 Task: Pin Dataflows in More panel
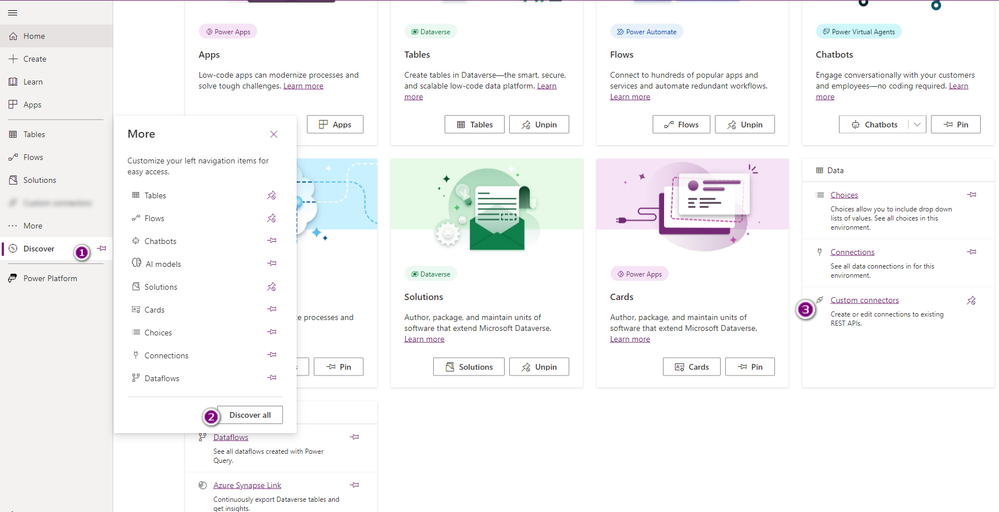271,378
